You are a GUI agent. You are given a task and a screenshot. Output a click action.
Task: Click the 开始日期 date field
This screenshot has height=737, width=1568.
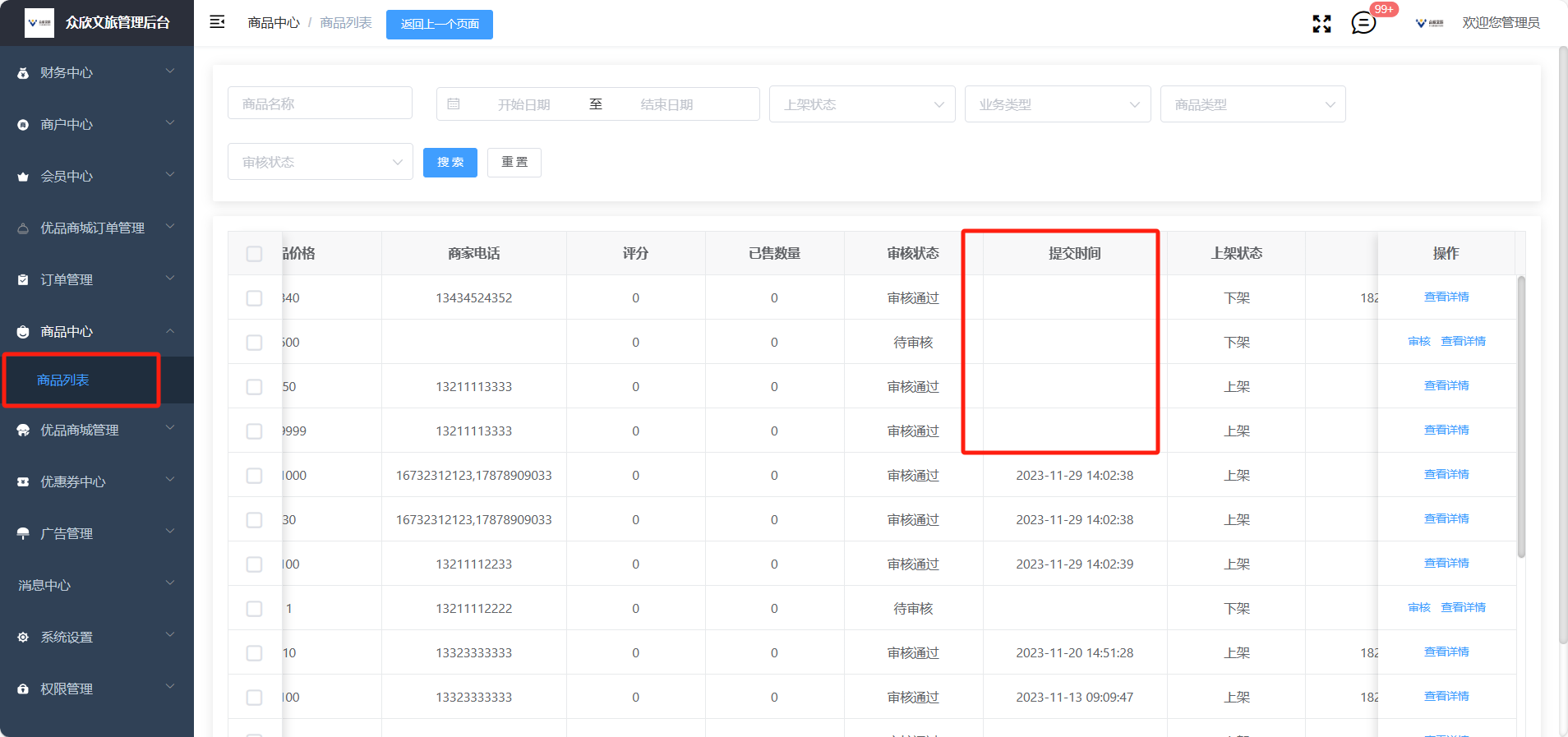(x=523, y=104)
